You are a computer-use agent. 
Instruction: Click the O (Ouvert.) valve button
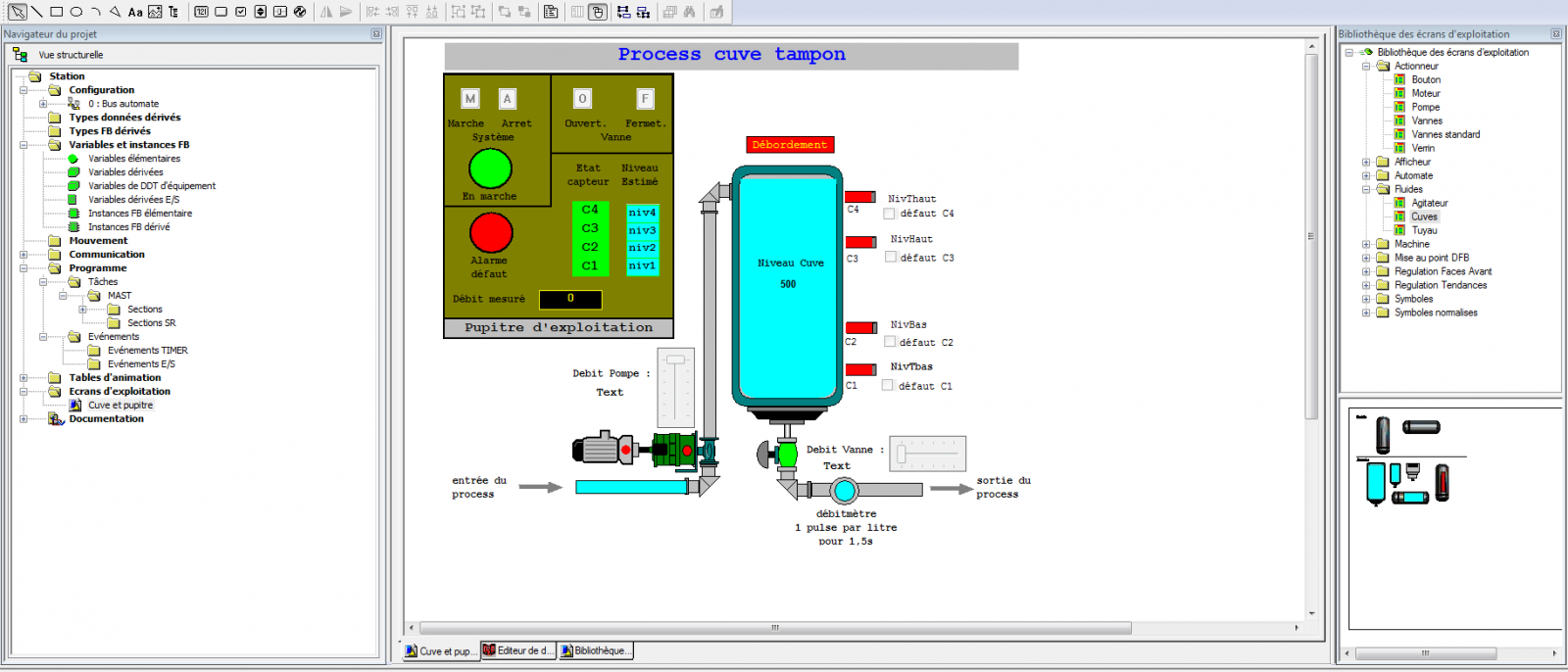pyautogui.click(x=582, y=99)
